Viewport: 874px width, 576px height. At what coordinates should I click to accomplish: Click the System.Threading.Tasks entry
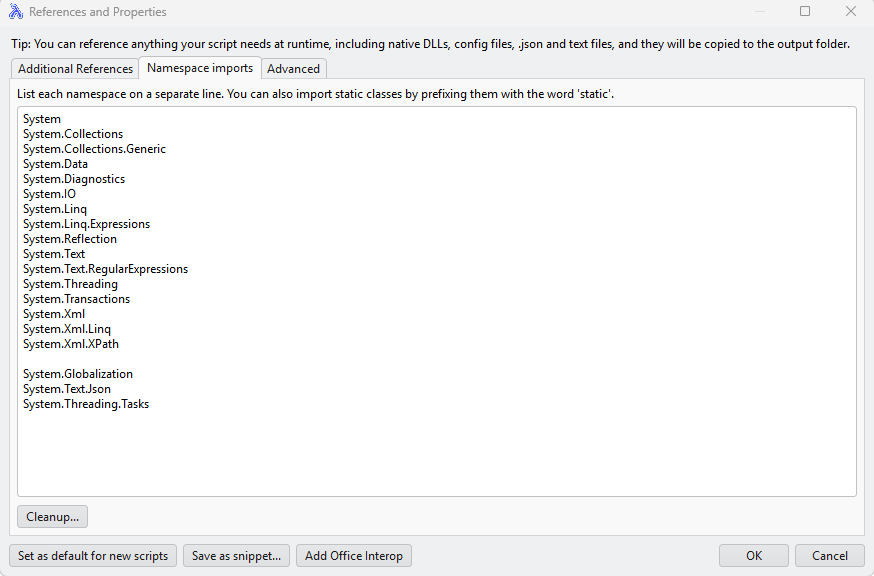[86, 404]
